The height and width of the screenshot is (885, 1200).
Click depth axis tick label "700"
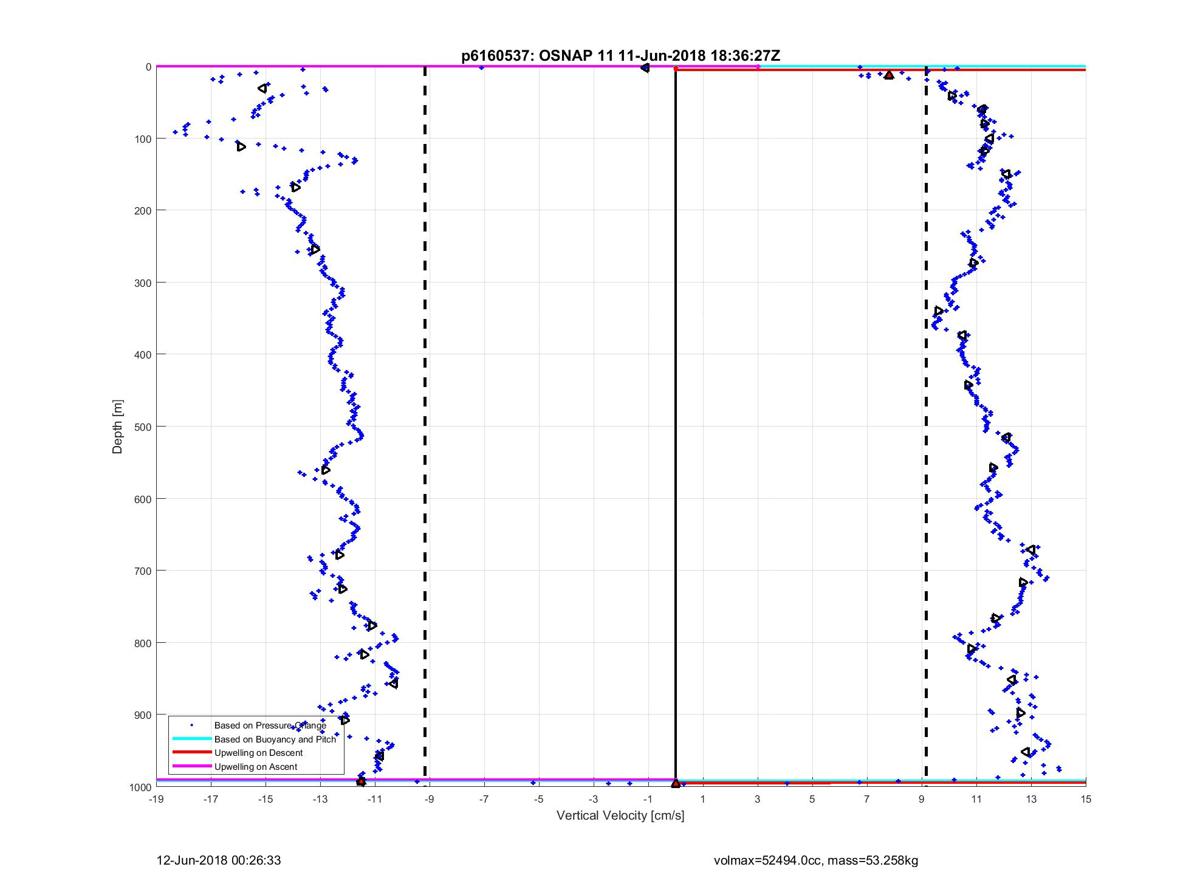tap(141, 570)
